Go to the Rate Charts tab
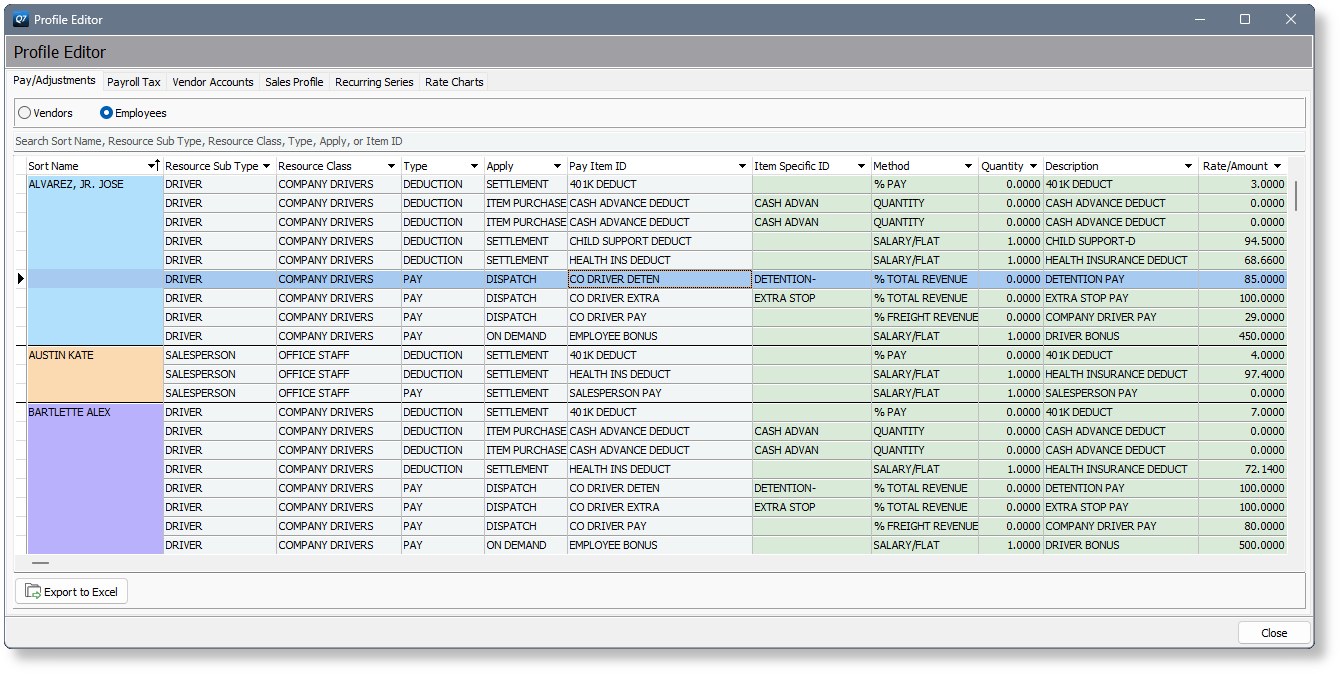 454,82
